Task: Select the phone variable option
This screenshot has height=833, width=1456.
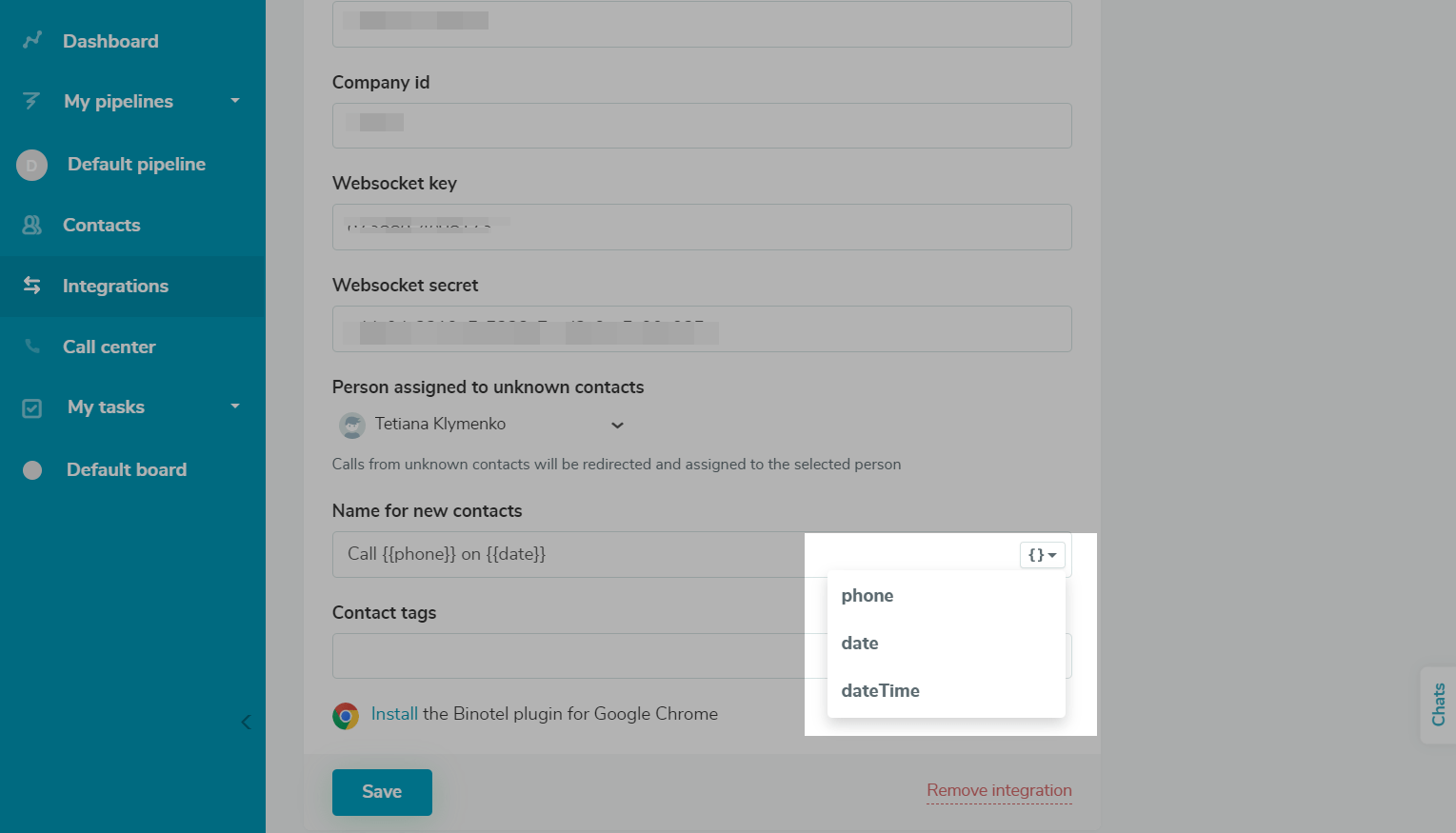Action: [868, 596]
